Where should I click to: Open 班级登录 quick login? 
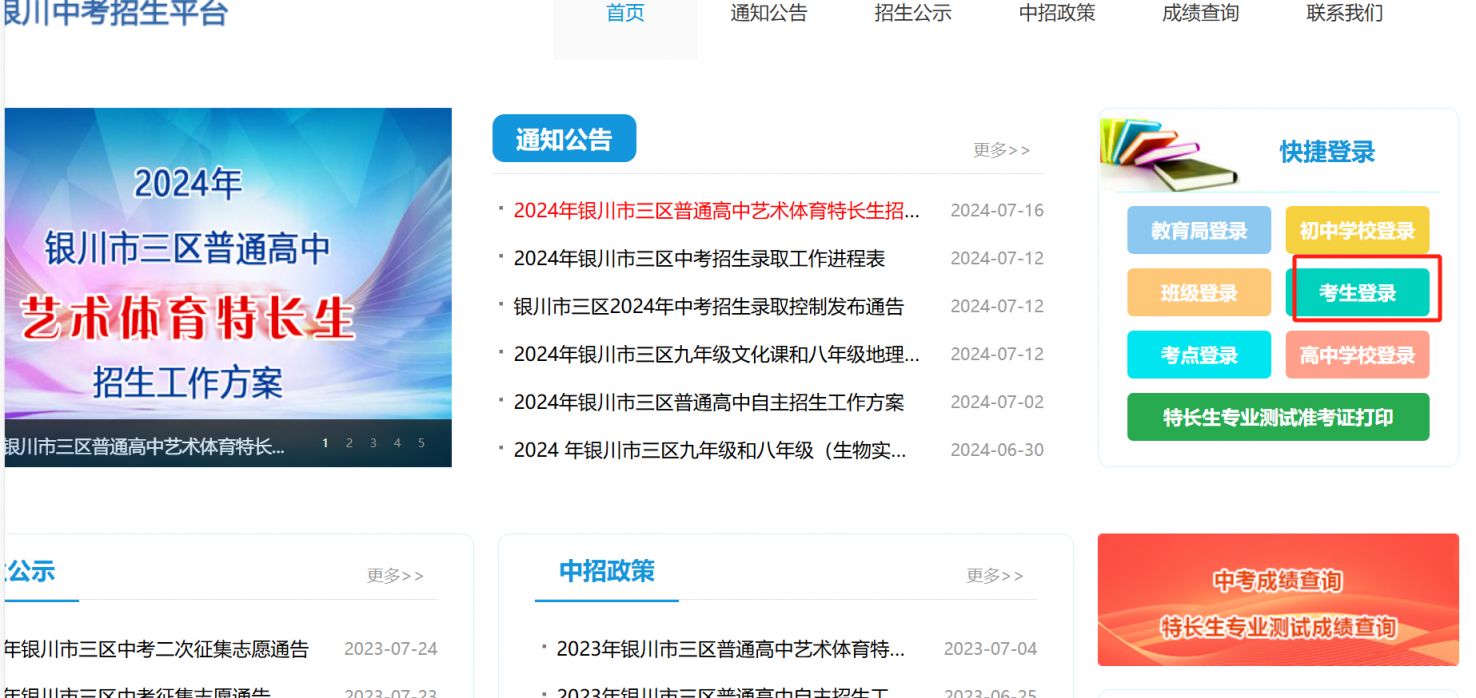click(1199, 293)
